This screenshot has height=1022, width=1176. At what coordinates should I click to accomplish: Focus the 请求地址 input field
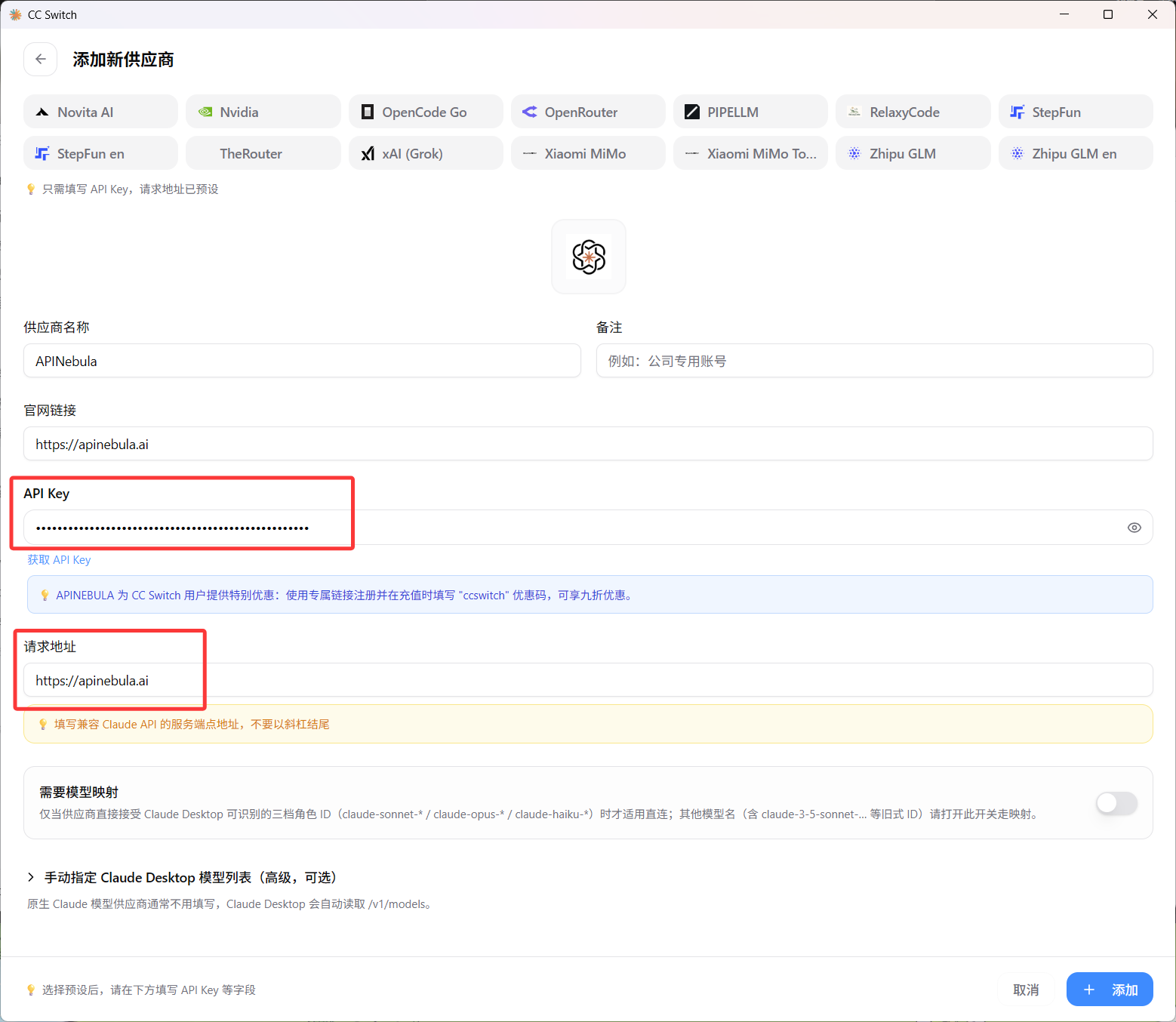pos(588,680)
